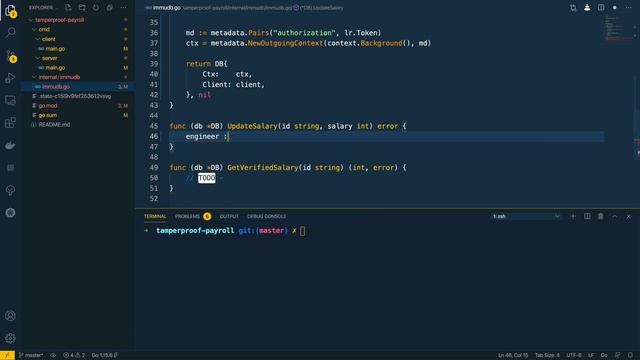640x360 pixels.
Task: Open the go.sum file
Action: tap(48, 115)
